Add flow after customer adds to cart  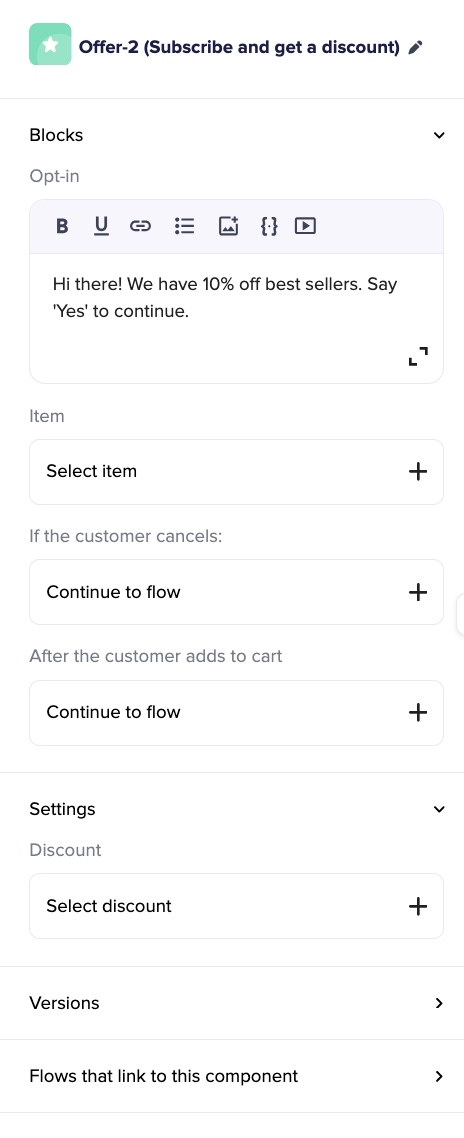tap(418, 713)
